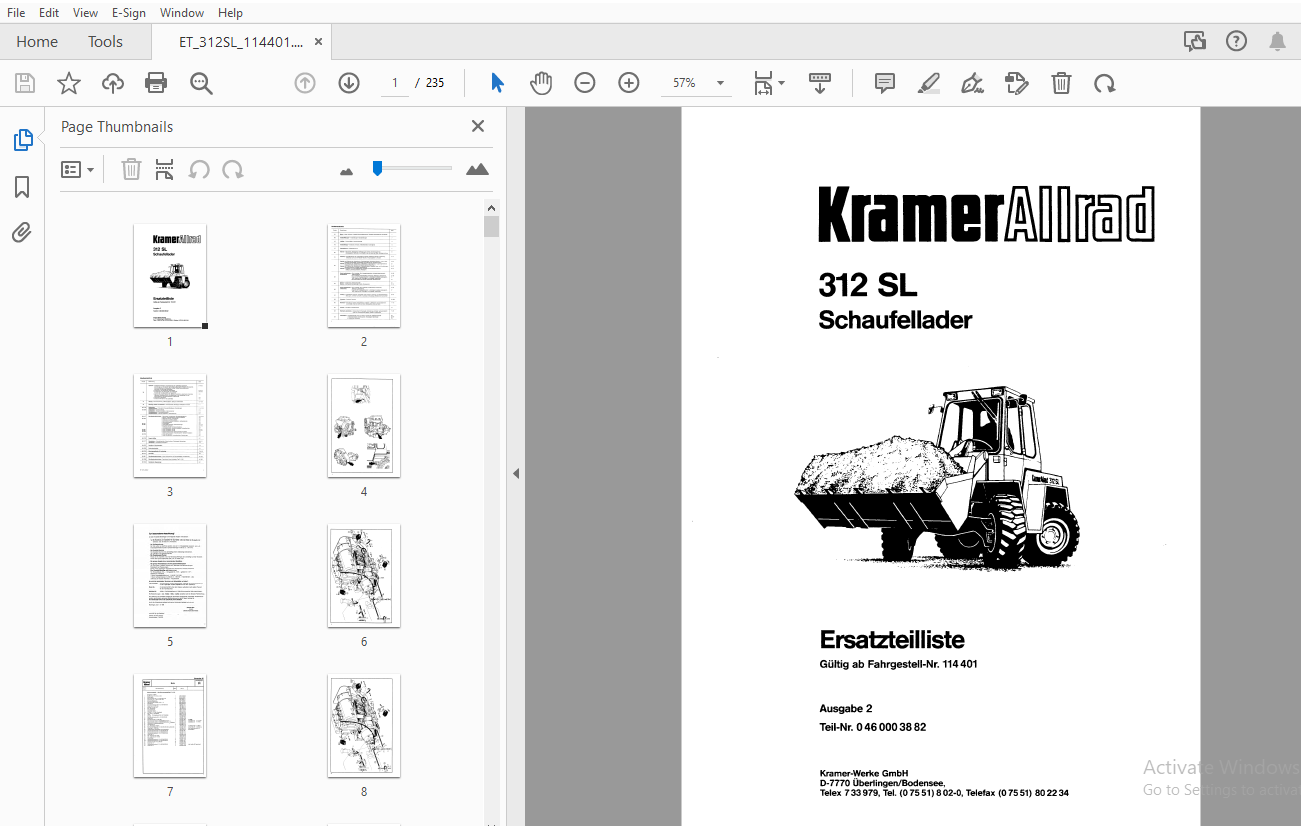Click the read mode keyboard icon
This screenshot has height=826, width=1301.
point(820,83)
